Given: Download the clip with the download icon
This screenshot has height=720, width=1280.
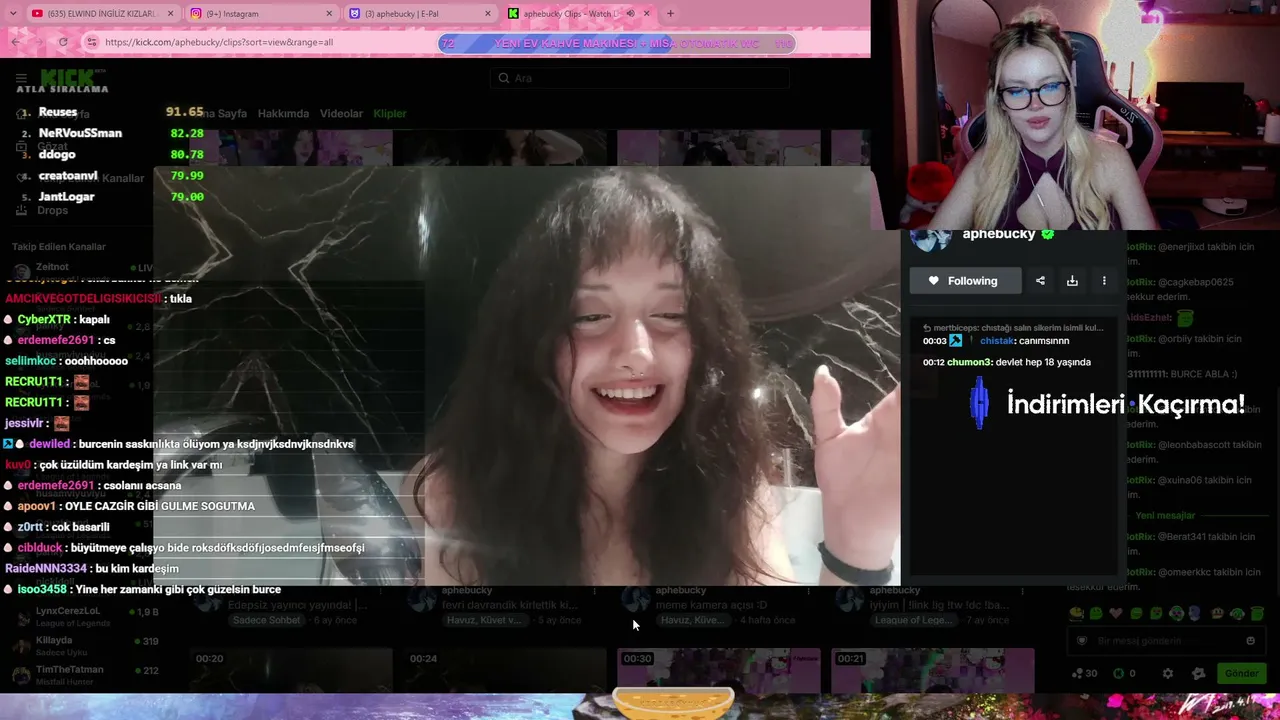Looking at the screenshot, I should click(1072, 281).
